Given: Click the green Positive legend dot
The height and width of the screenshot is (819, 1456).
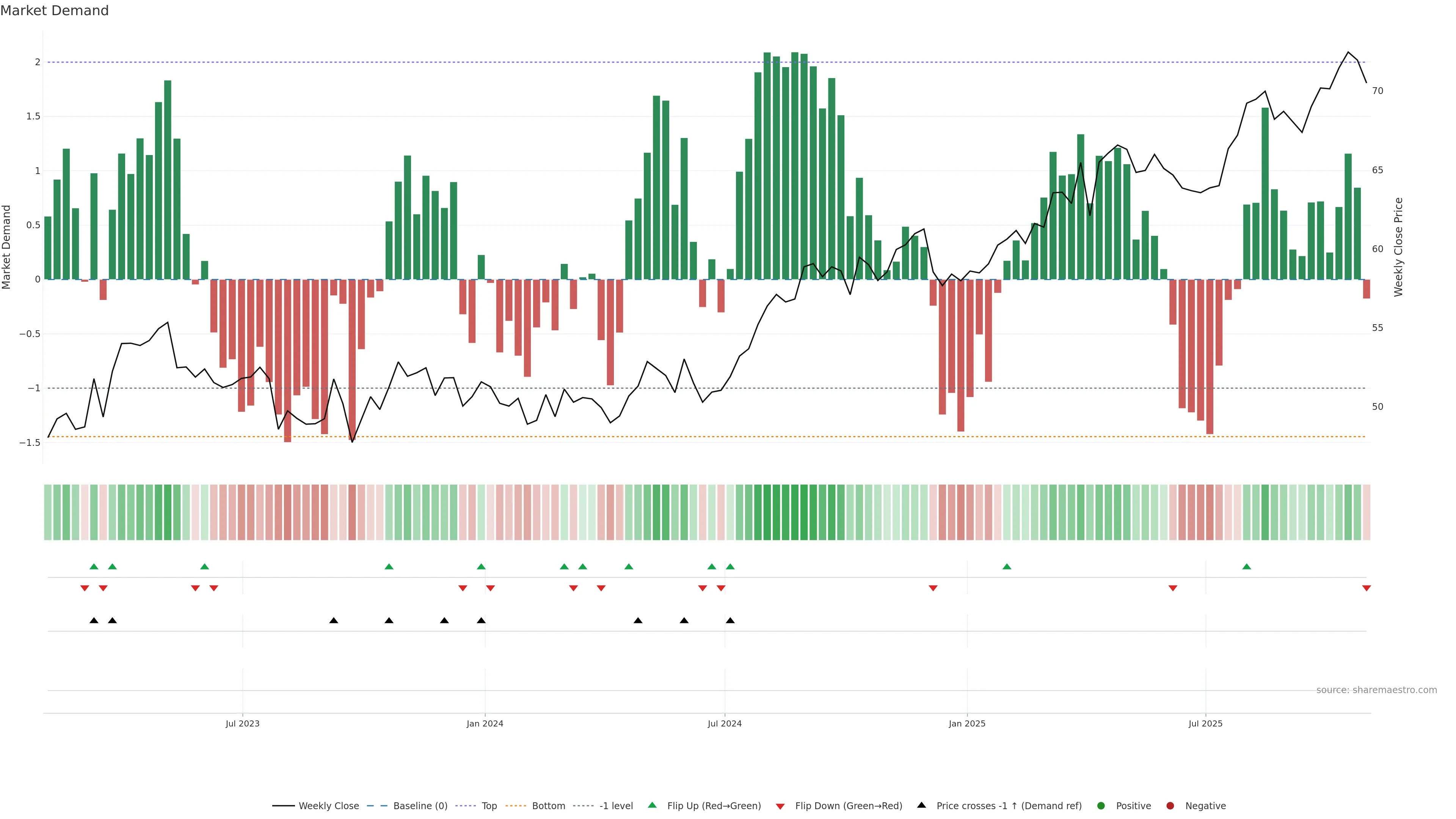Looking at the screenshot, I should coord(1100,805).
